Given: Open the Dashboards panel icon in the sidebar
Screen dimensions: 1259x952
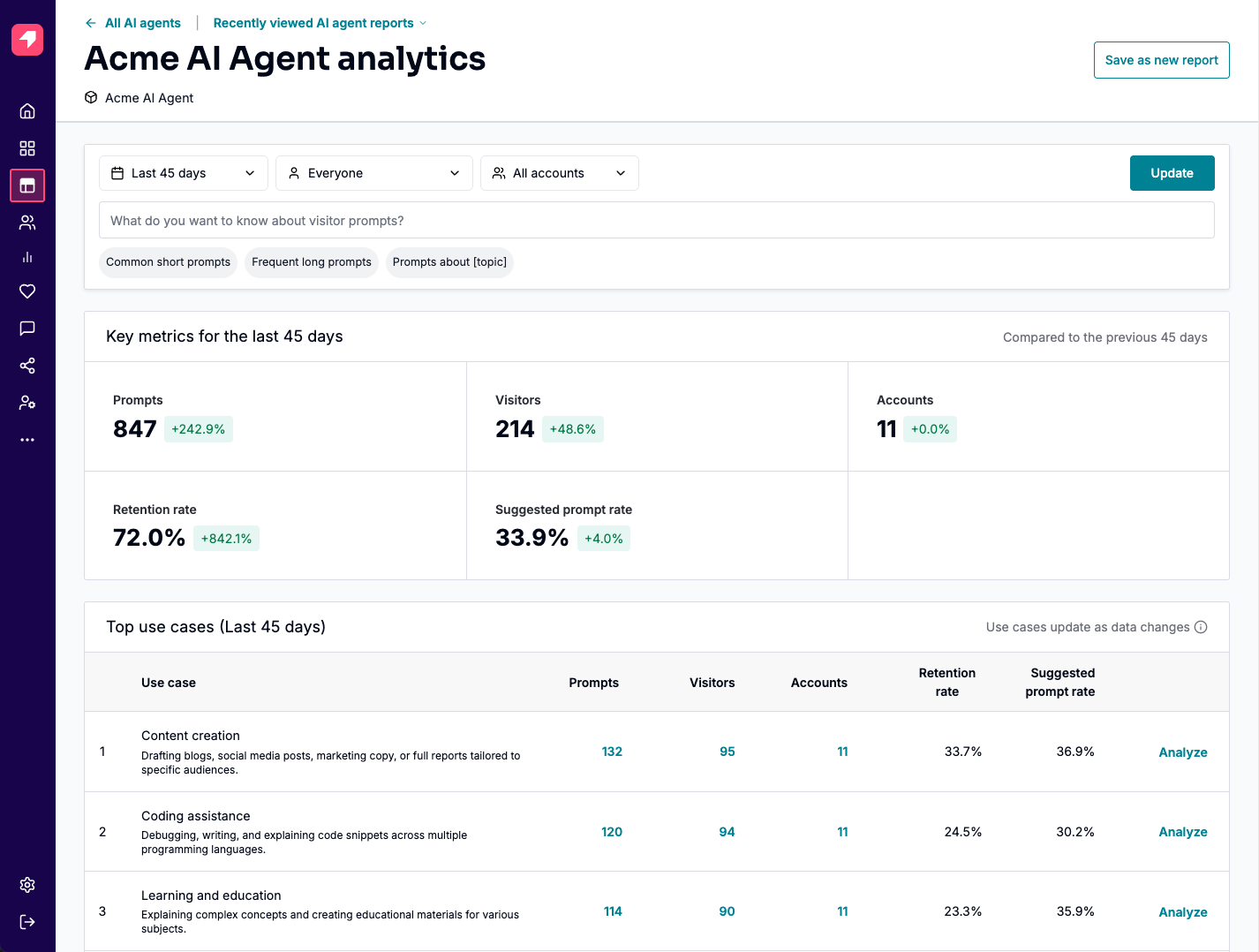Looking at the screenshot, I should click(x=26, y=185).
